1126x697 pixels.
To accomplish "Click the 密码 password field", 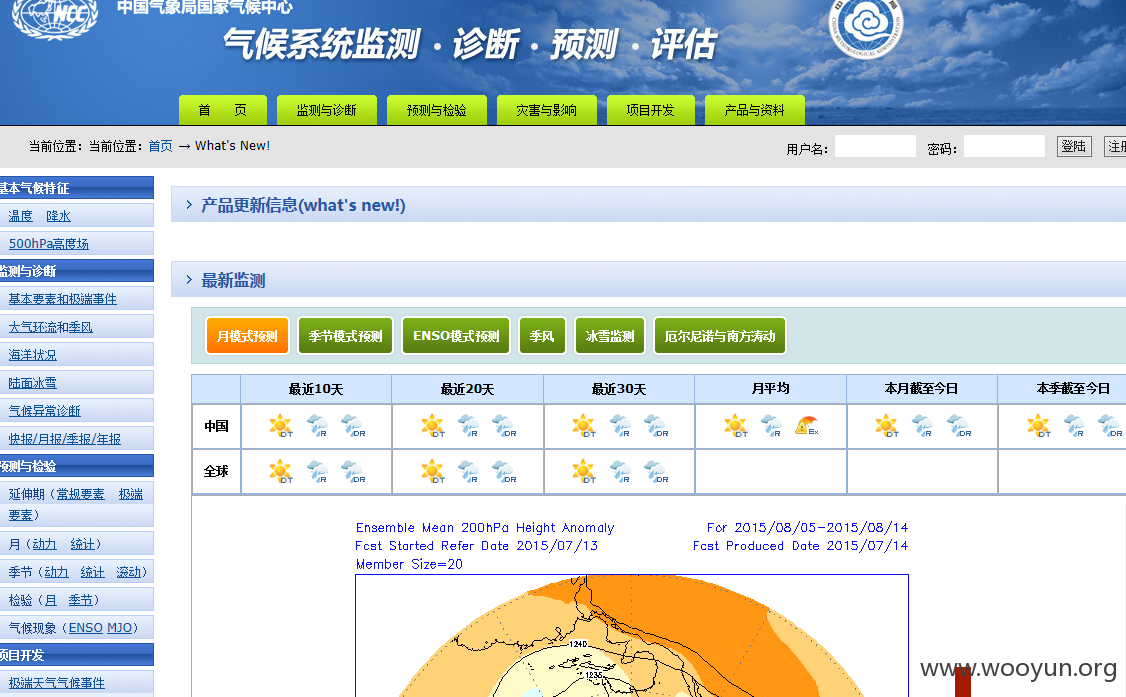I will [1004, 146].
